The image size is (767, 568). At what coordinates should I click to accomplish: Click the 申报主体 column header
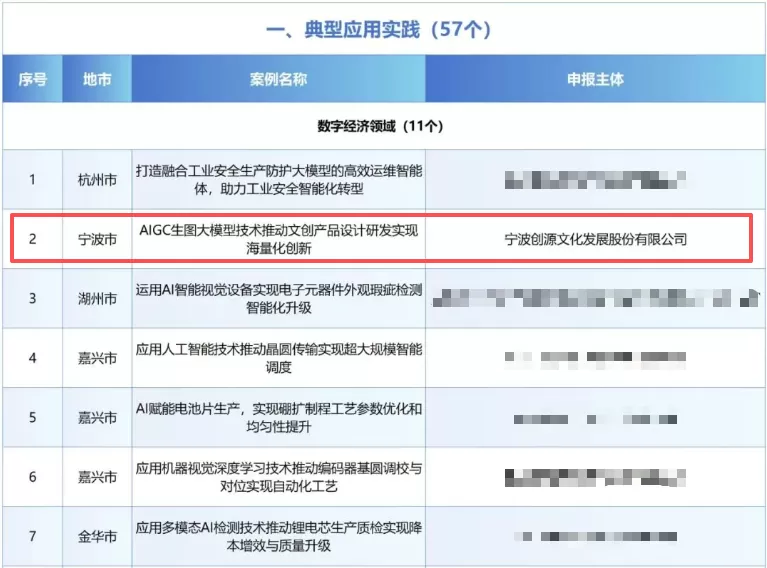click(x=595, y=79)
